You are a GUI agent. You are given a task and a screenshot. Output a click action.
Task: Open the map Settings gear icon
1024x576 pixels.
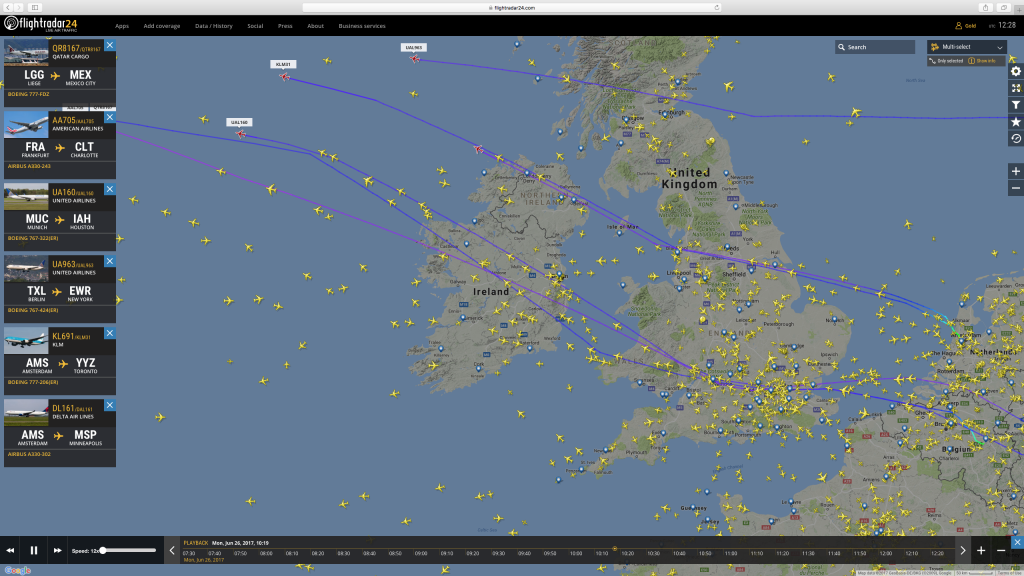[1016, 71]
